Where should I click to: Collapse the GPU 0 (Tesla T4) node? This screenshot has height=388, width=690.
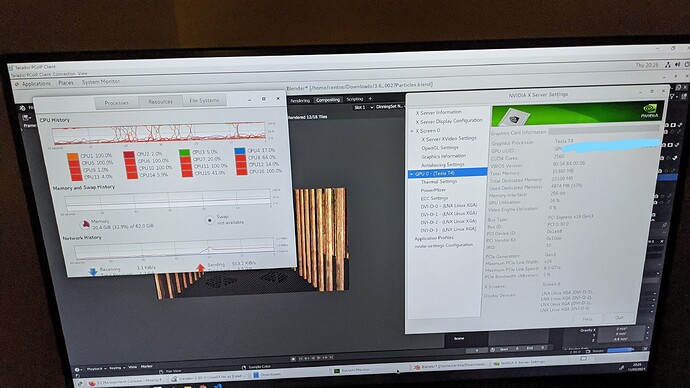(x=411, y=174)
